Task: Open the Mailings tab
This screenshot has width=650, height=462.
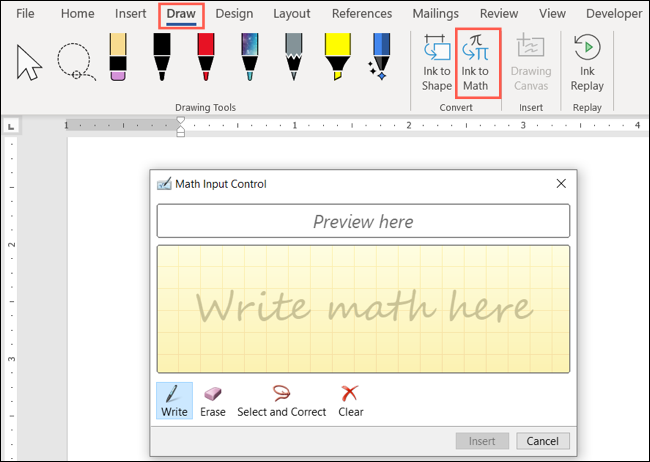Action: click(x=436, y=14)
